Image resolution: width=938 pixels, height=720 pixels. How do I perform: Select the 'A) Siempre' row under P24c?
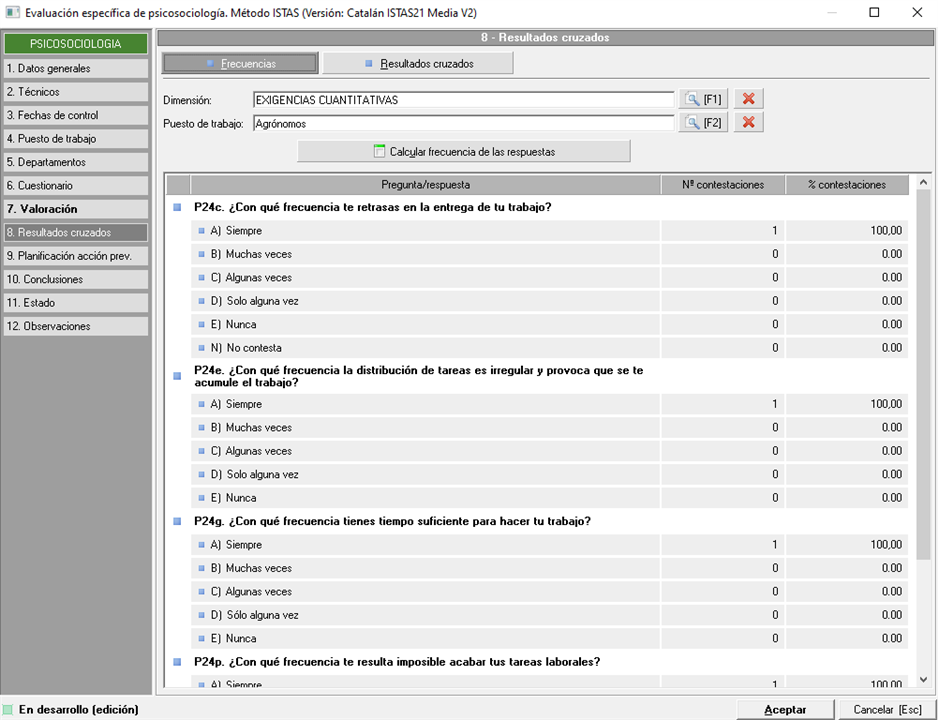tap(425, 231)
